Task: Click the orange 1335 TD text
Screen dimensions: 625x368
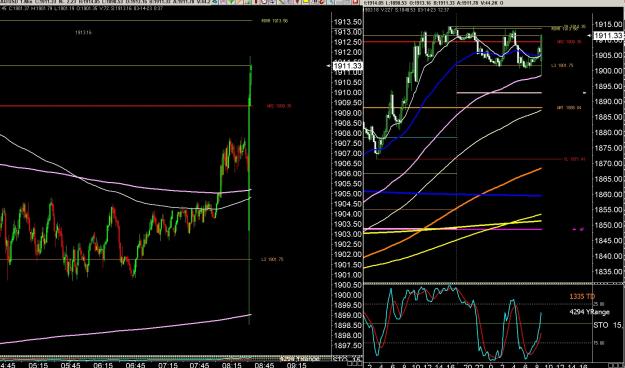Action: [x=582, y=297]
